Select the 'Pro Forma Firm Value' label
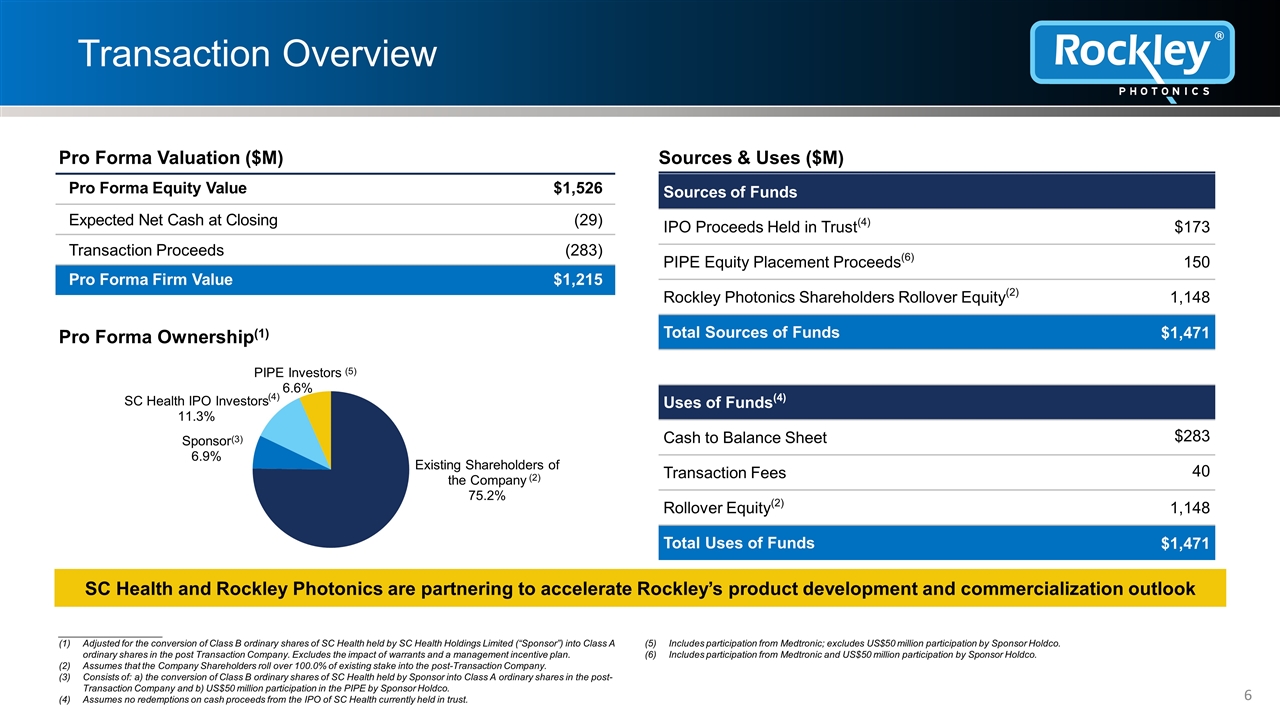Image resolution: width=1280 pixels, height=720 pixels. point(150,280)
